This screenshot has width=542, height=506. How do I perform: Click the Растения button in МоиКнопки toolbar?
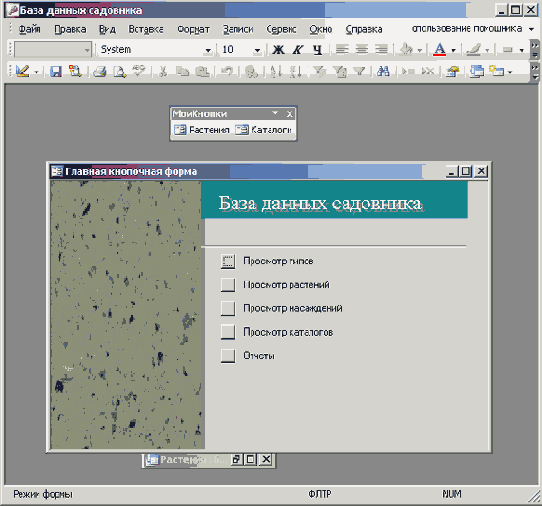coord(202,130)
